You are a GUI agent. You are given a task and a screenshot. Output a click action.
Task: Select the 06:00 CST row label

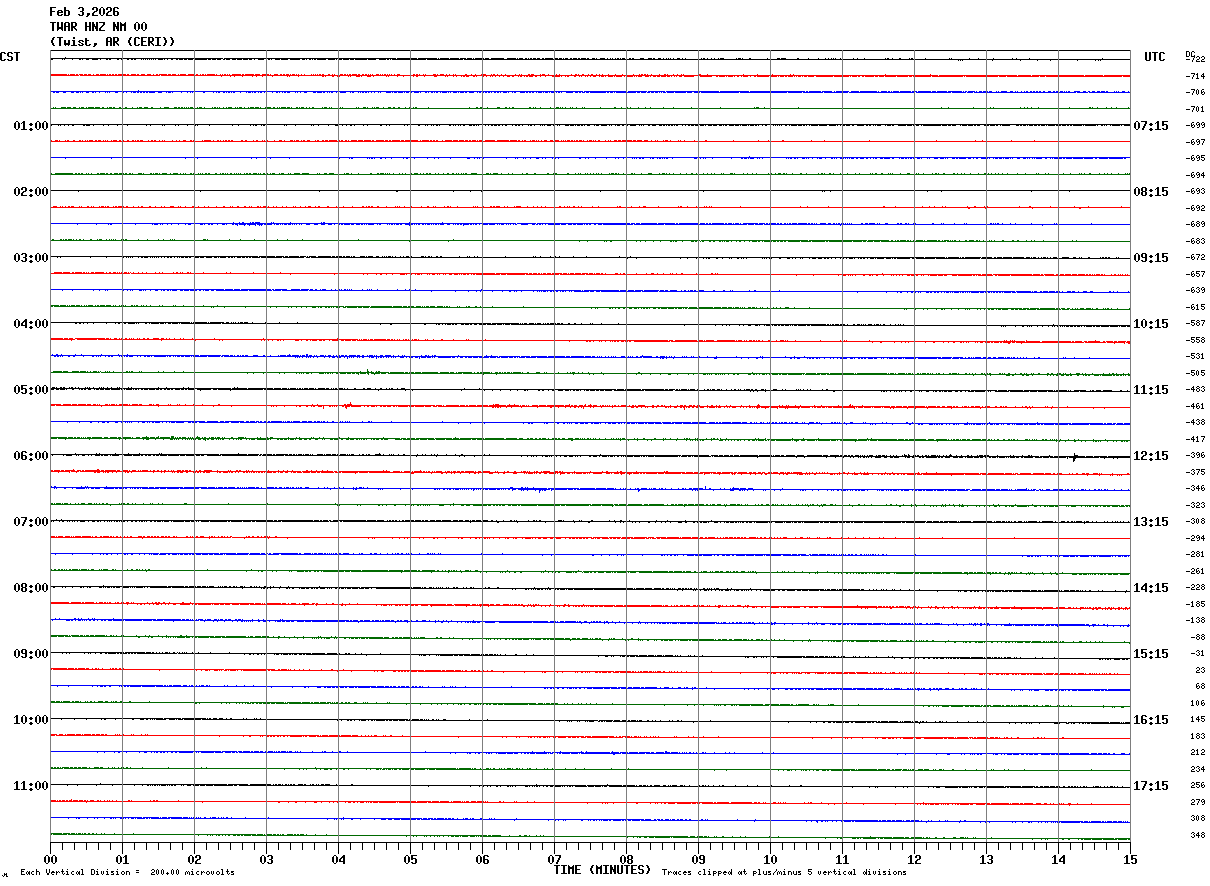coord(31,456)
